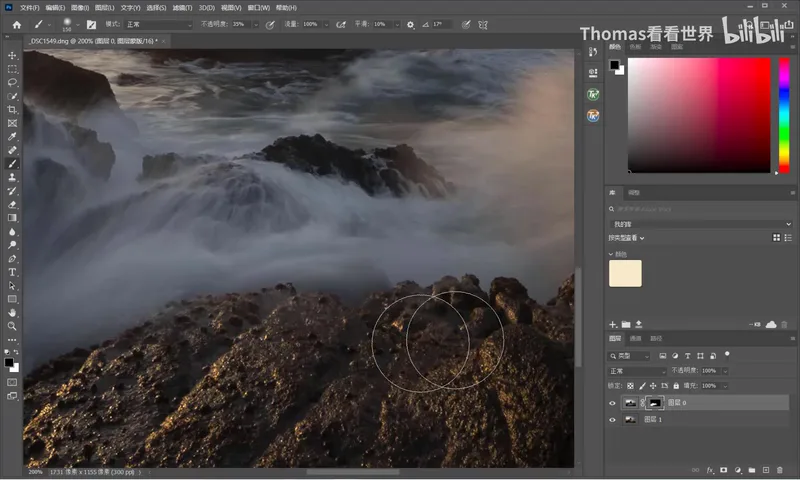Create a new layer icon
Screen dimensions: 800x480
pyautogui.click(x=766, y=470)
